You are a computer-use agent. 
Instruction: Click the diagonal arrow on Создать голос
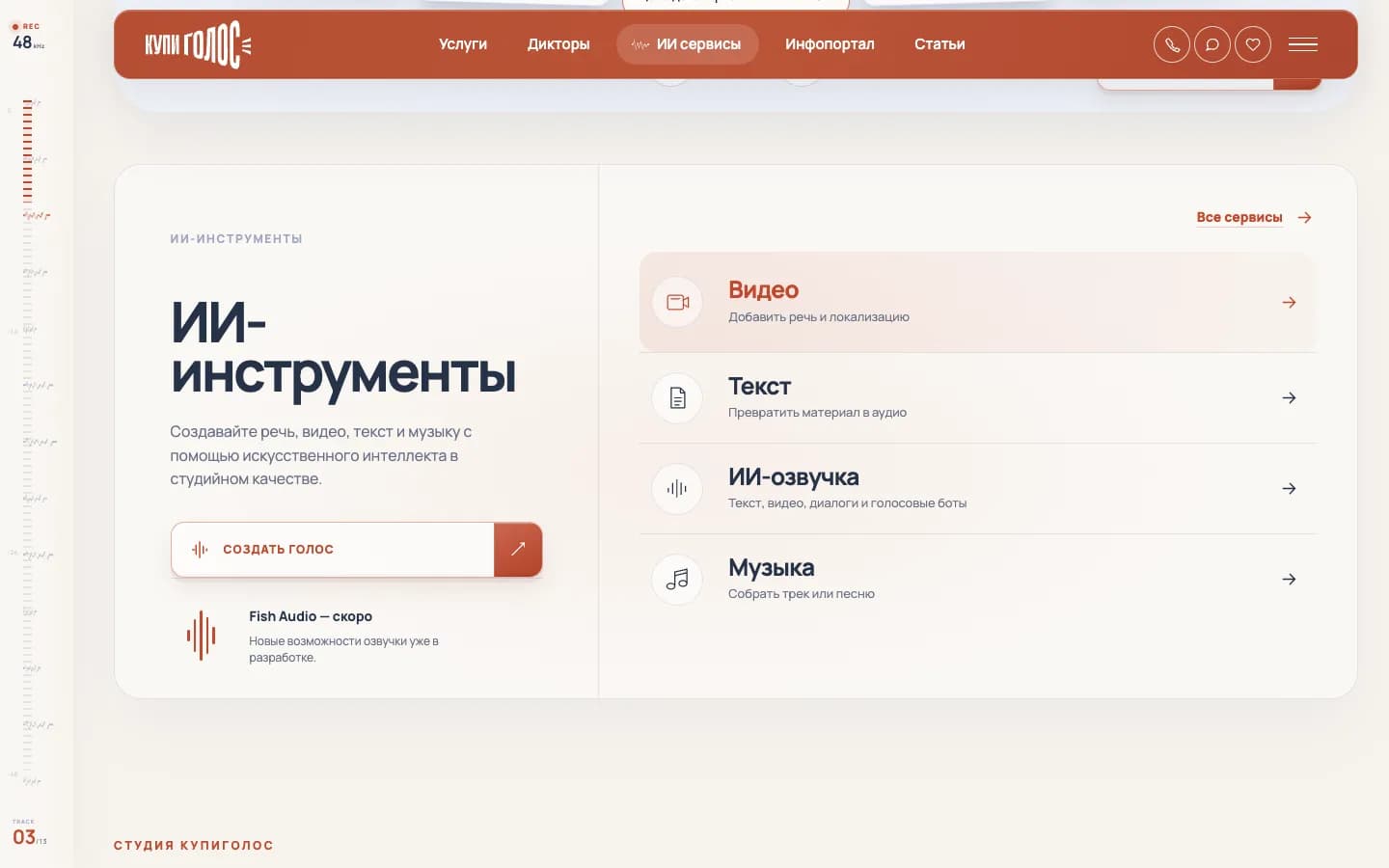(x=518, y=549)
